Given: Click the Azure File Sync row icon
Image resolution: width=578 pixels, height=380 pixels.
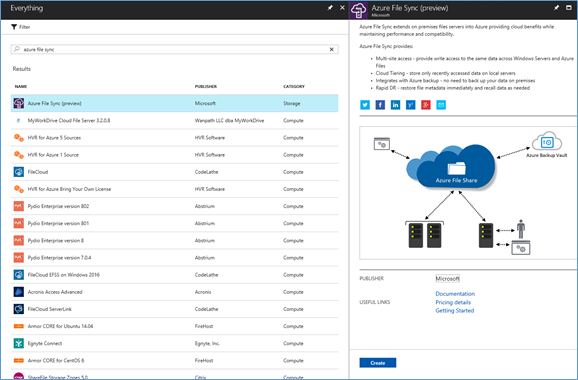Looking at the screenshot, I should point(19,103).
